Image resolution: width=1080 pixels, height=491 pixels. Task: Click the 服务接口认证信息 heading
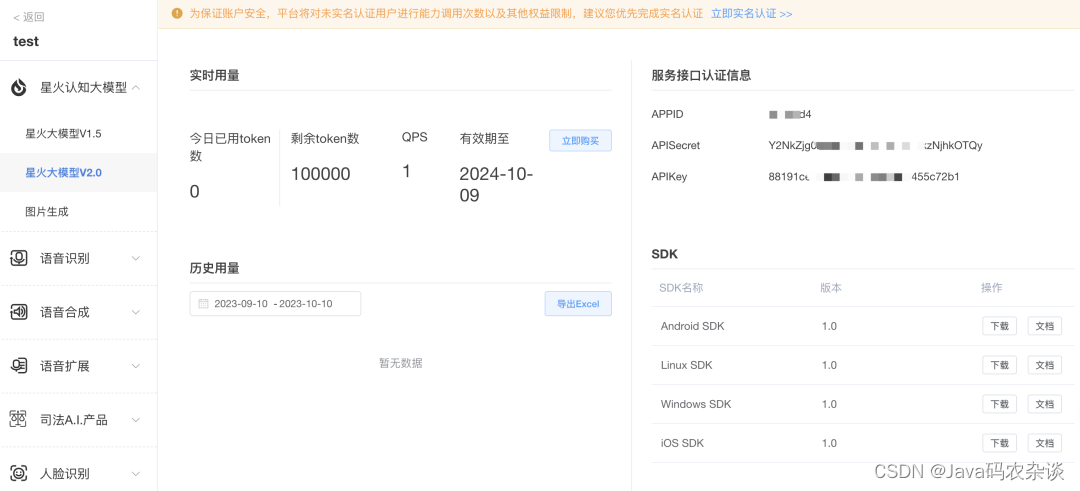coord(701,76)
